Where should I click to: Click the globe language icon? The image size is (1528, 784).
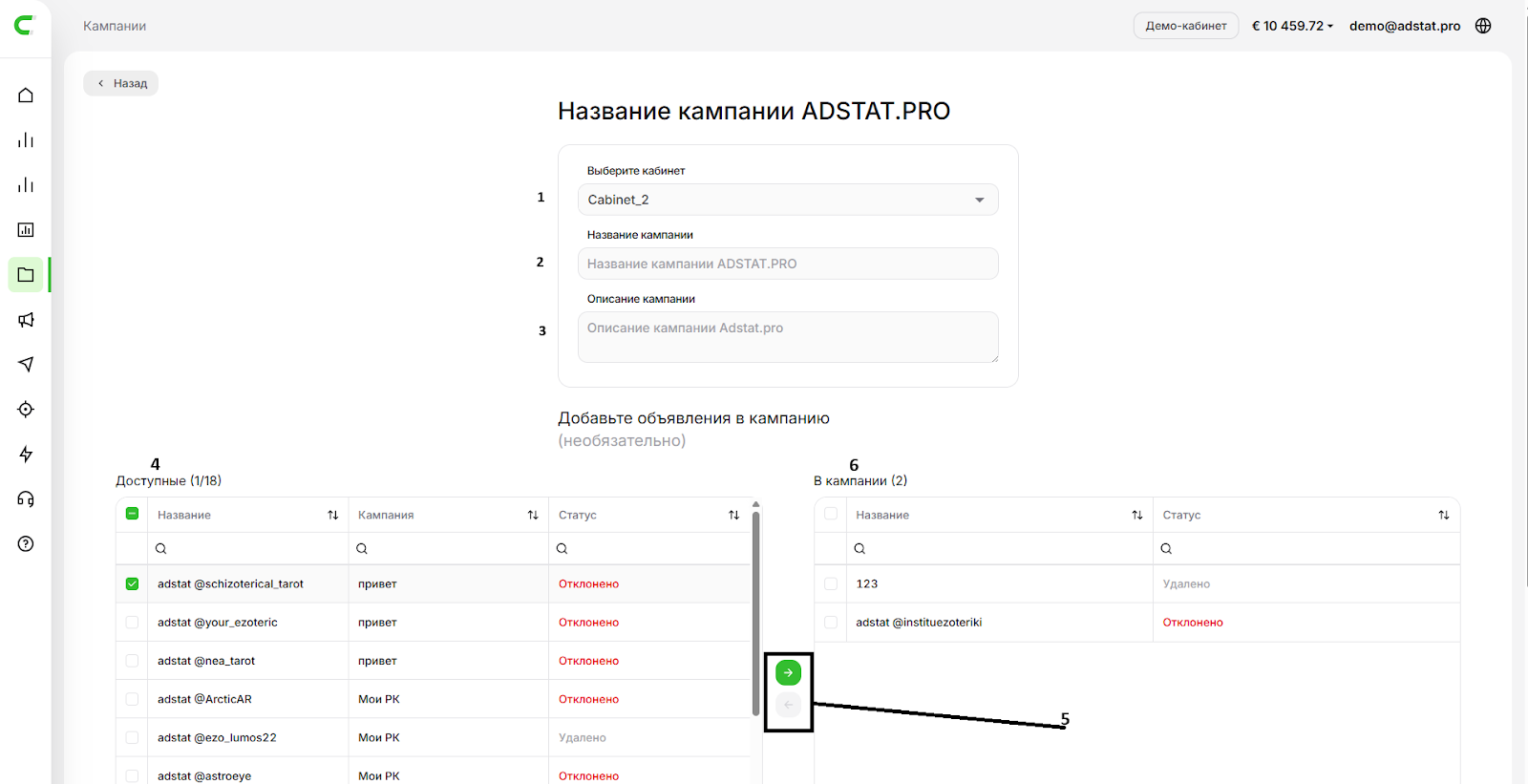click(1483, 26)
